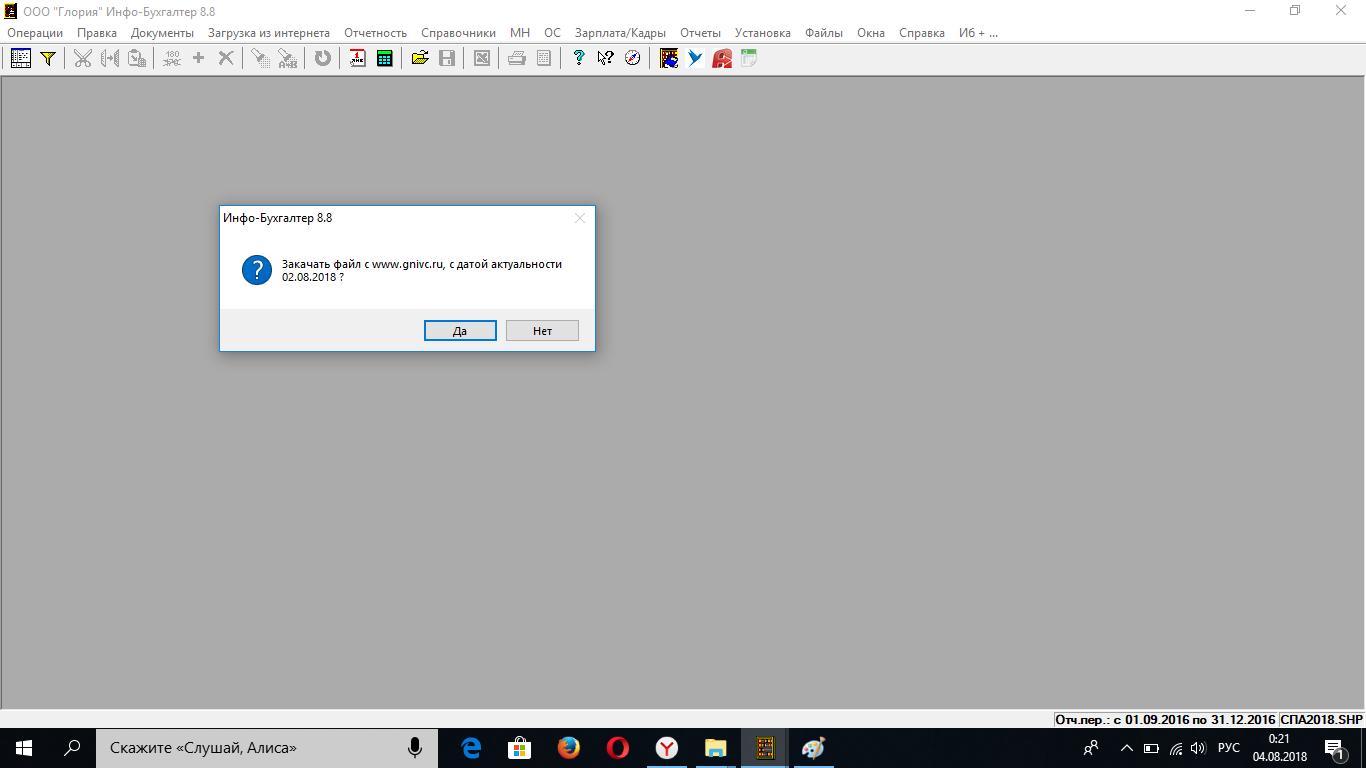Viewport: 1366px width, 768px height.
Task: Open Yandex Browser from the taskbar
Action: 667,748
